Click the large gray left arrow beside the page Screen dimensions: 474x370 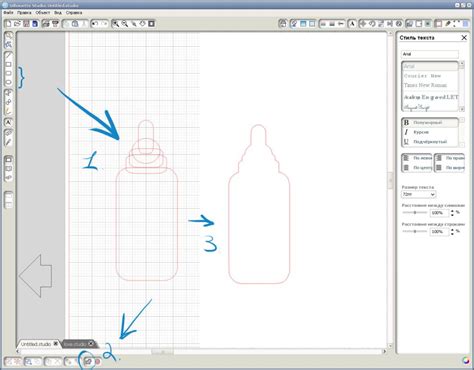(x=35, y=276)
